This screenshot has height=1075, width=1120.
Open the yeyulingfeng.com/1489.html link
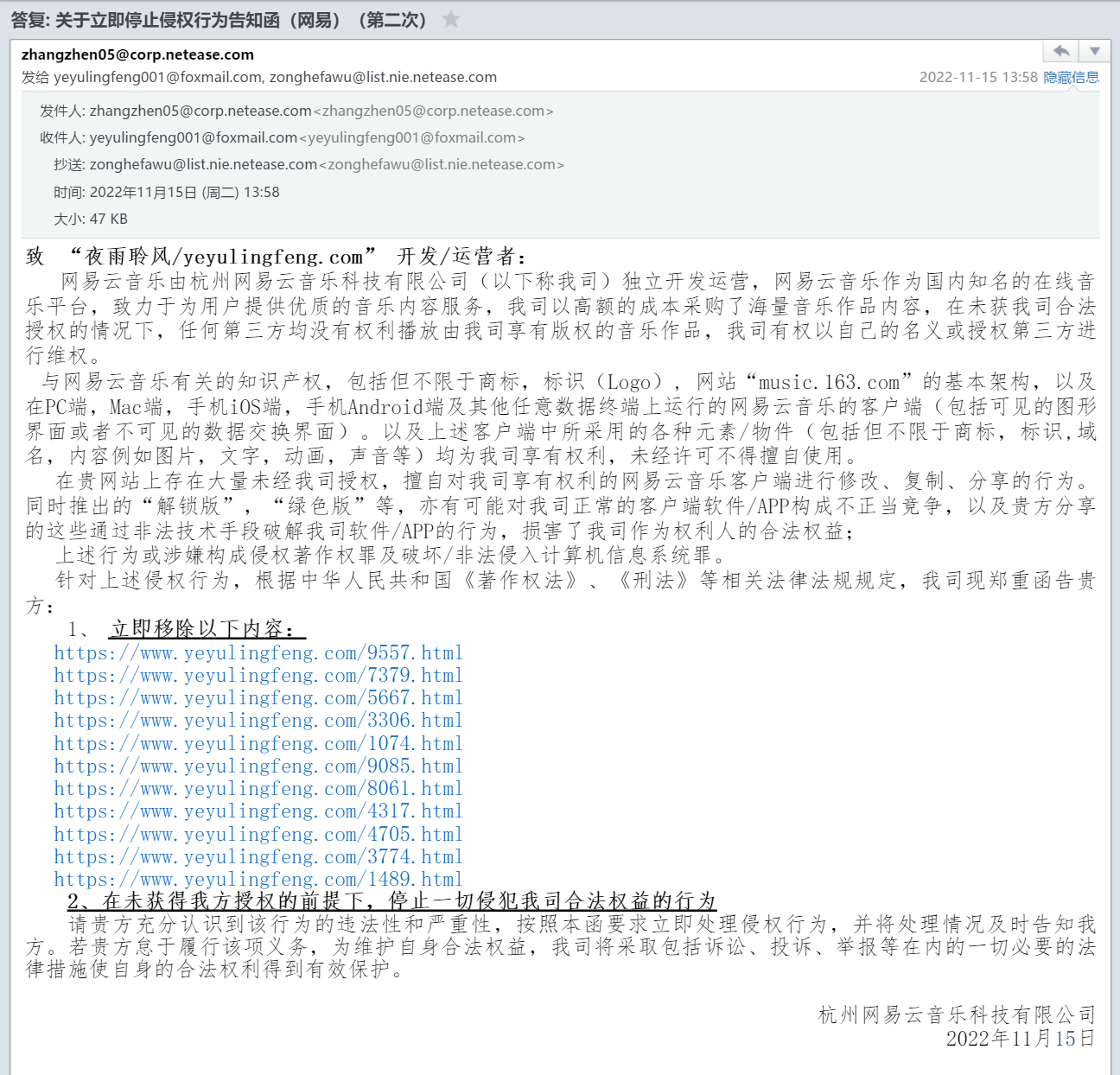[258, 880]
